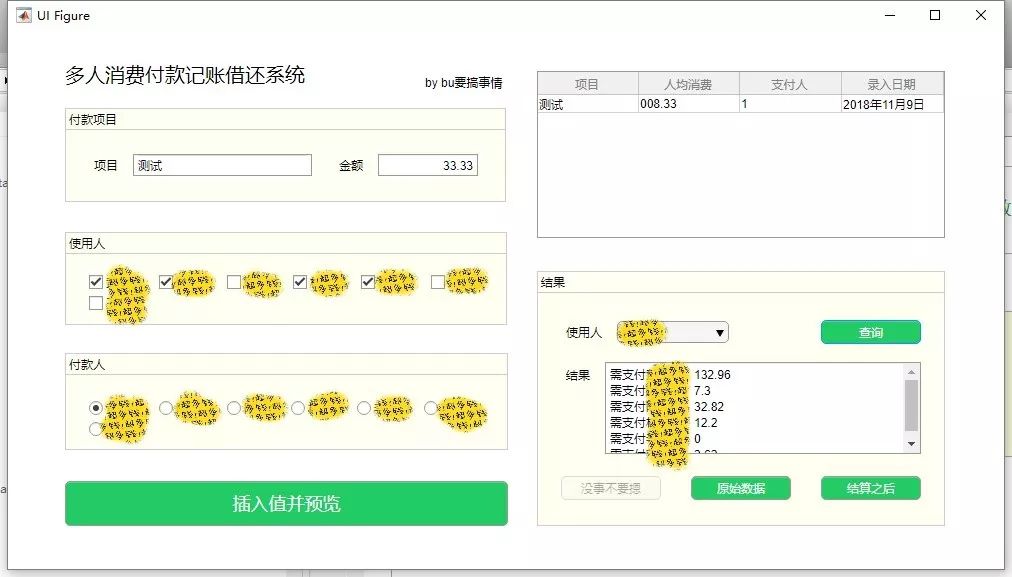Image resolution: width=1012 pixels, height=577 pixels.
Task: Click the down arrow of the results scrollbar
Action: (911, 443)
